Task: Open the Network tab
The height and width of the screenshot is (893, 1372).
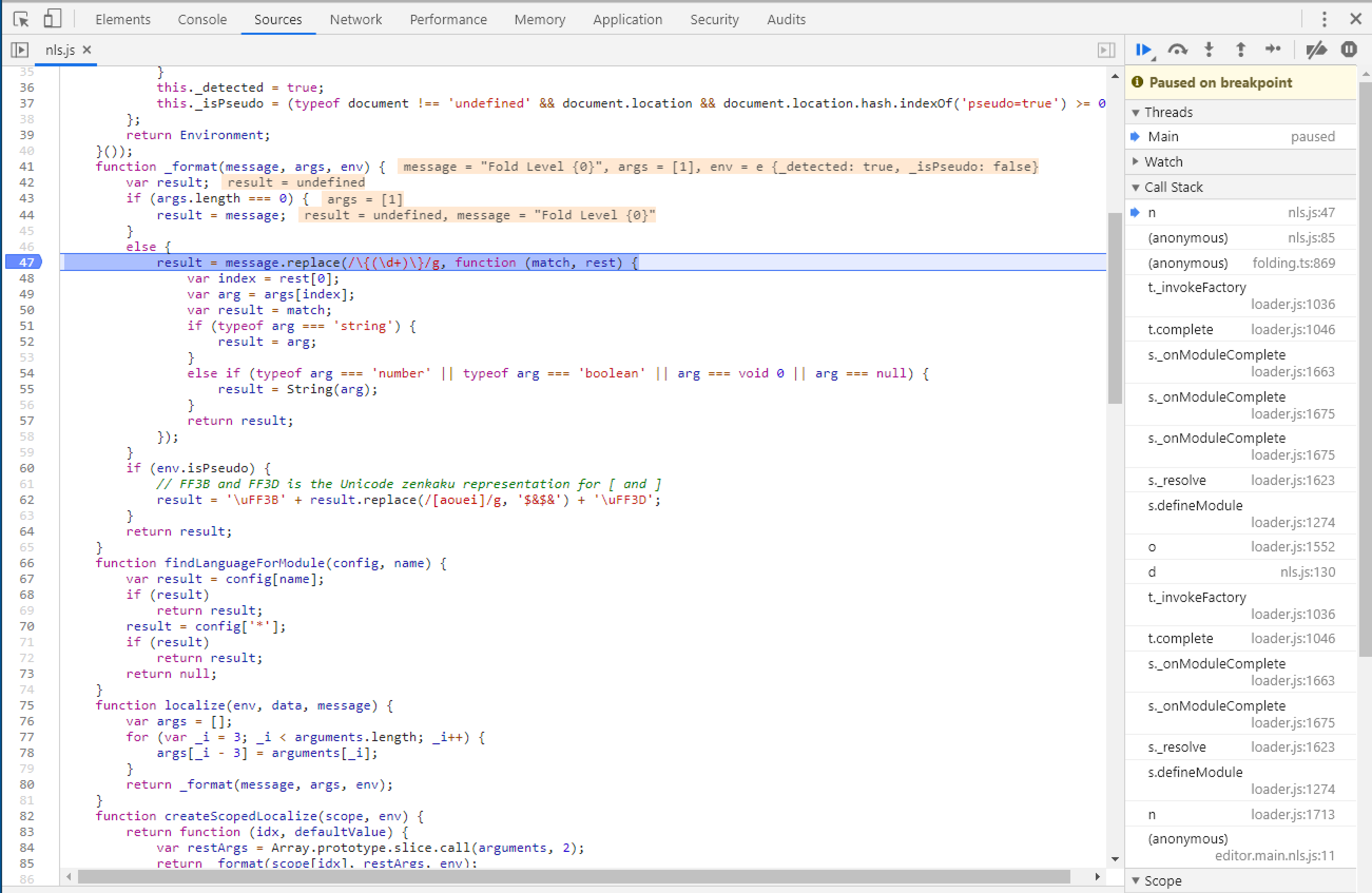Action: click(356, 20)
